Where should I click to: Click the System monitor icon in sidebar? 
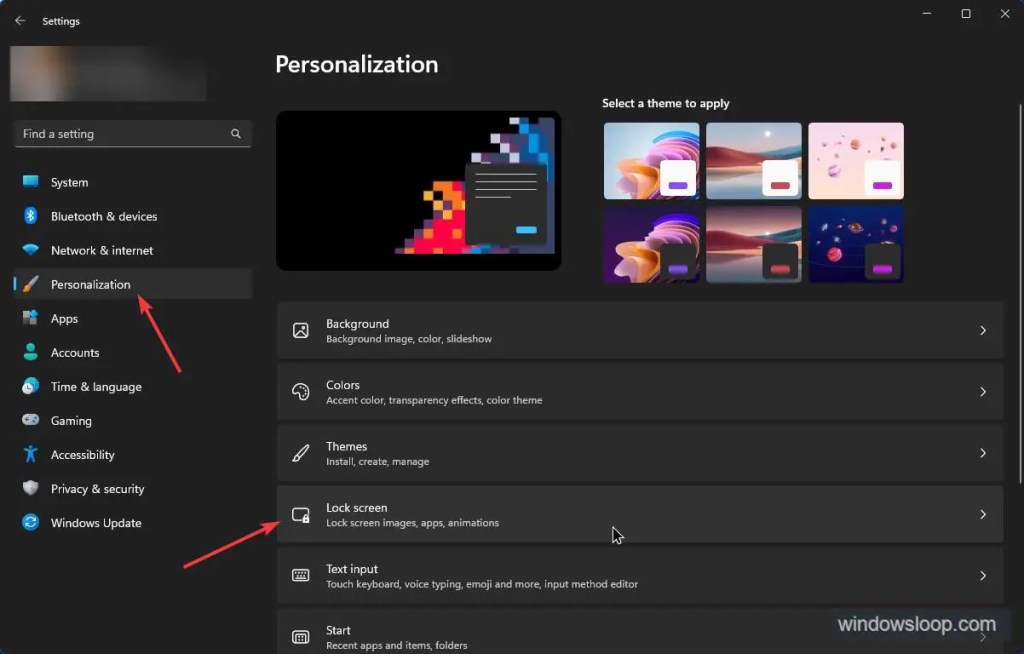point(31,182)
